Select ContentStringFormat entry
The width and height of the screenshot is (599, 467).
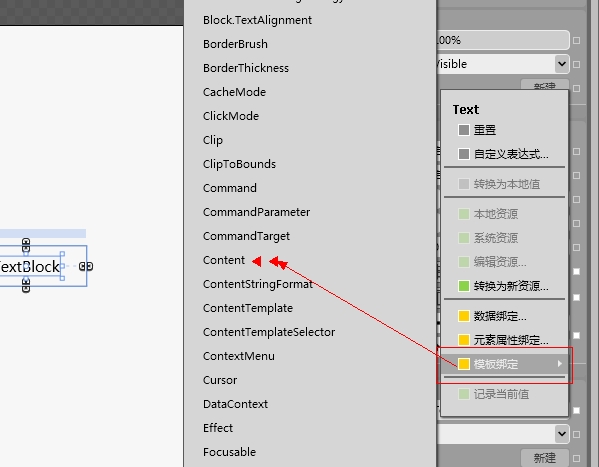point(258,284)
